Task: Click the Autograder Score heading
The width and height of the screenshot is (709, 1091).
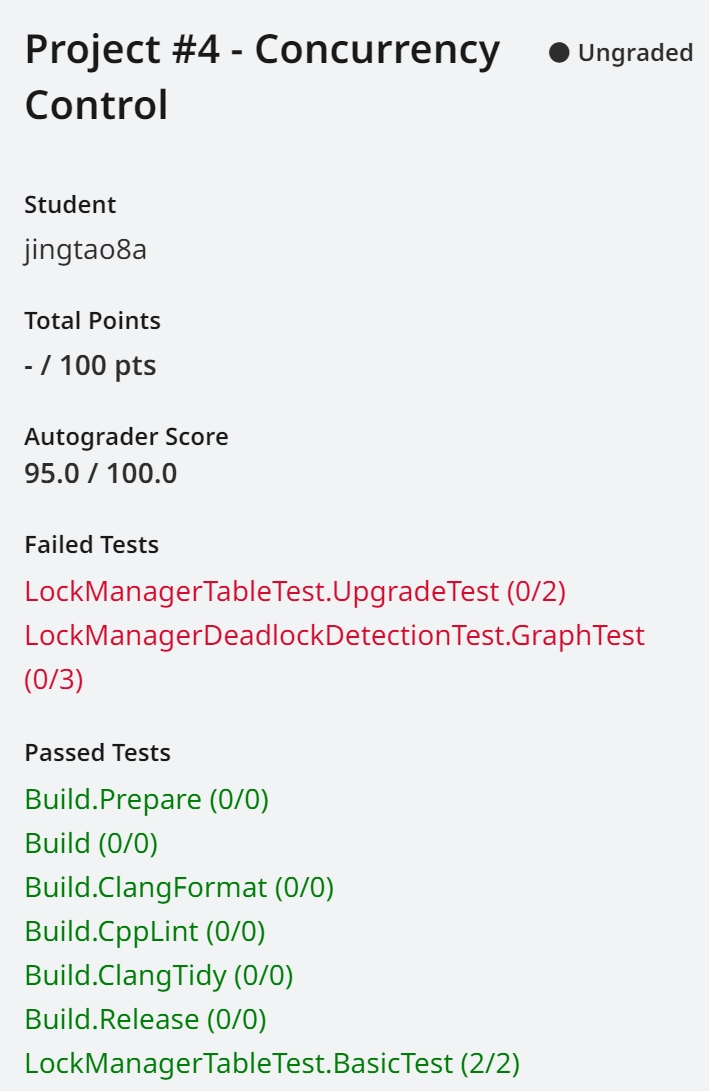Action: [127, 437]
